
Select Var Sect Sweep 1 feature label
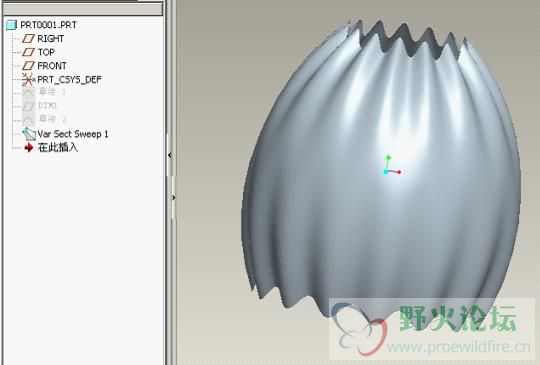[73, 134]
